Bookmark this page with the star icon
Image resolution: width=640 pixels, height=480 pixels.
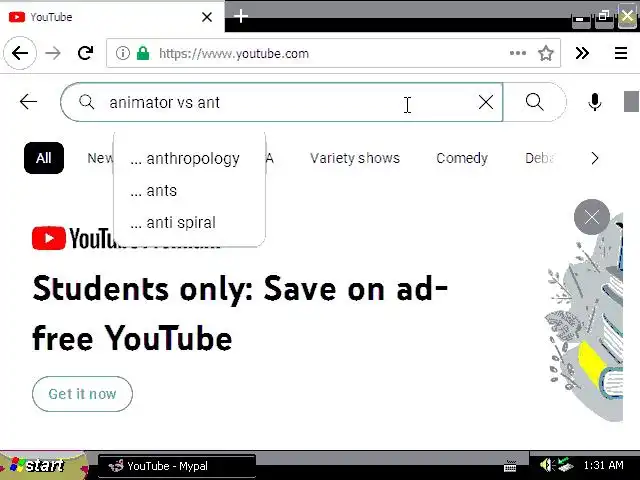pyautogui.click(x=545, y=53)
